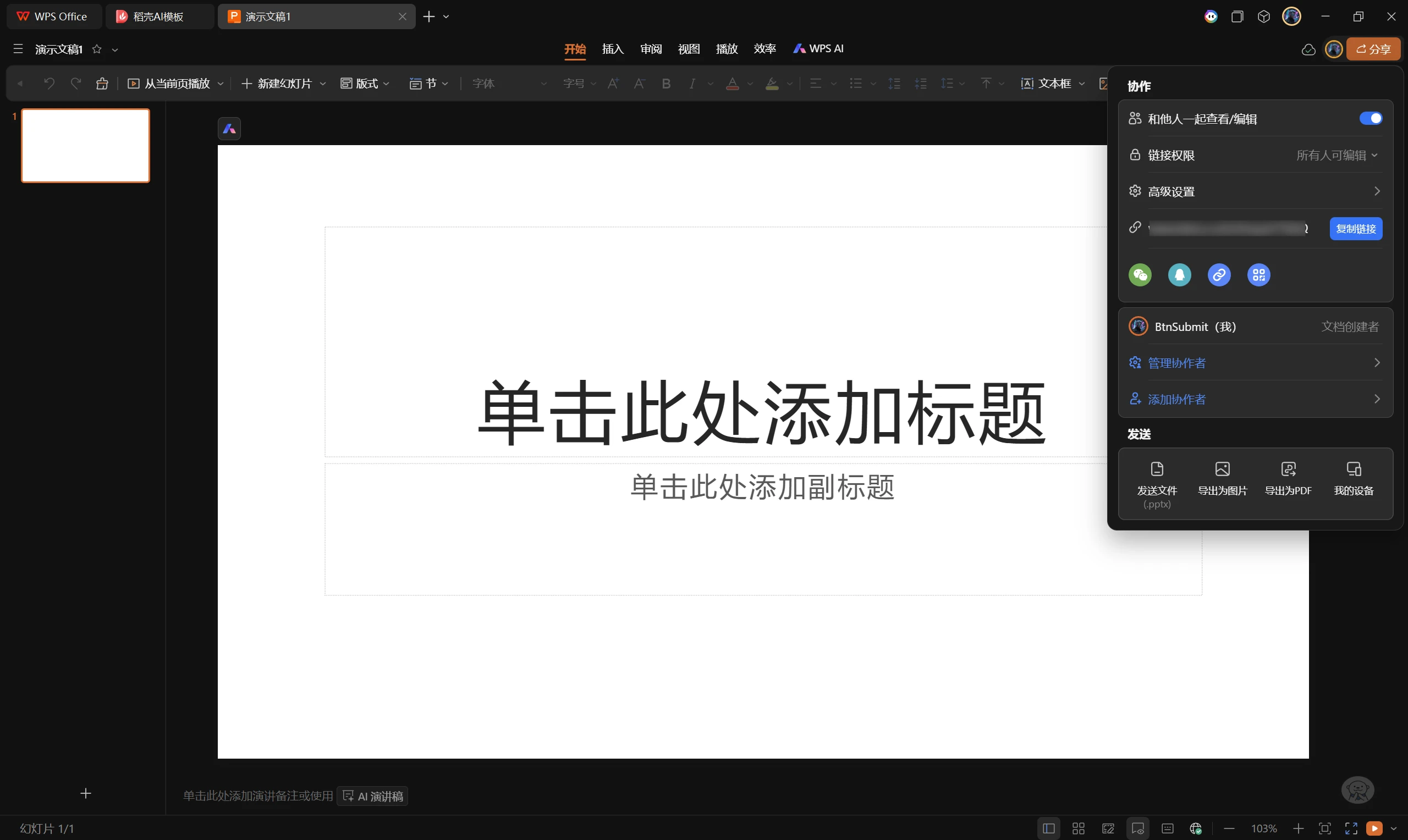The image size is (1408, 840).
Task: Click the QR code share icon
Action: coord(1258,275)
